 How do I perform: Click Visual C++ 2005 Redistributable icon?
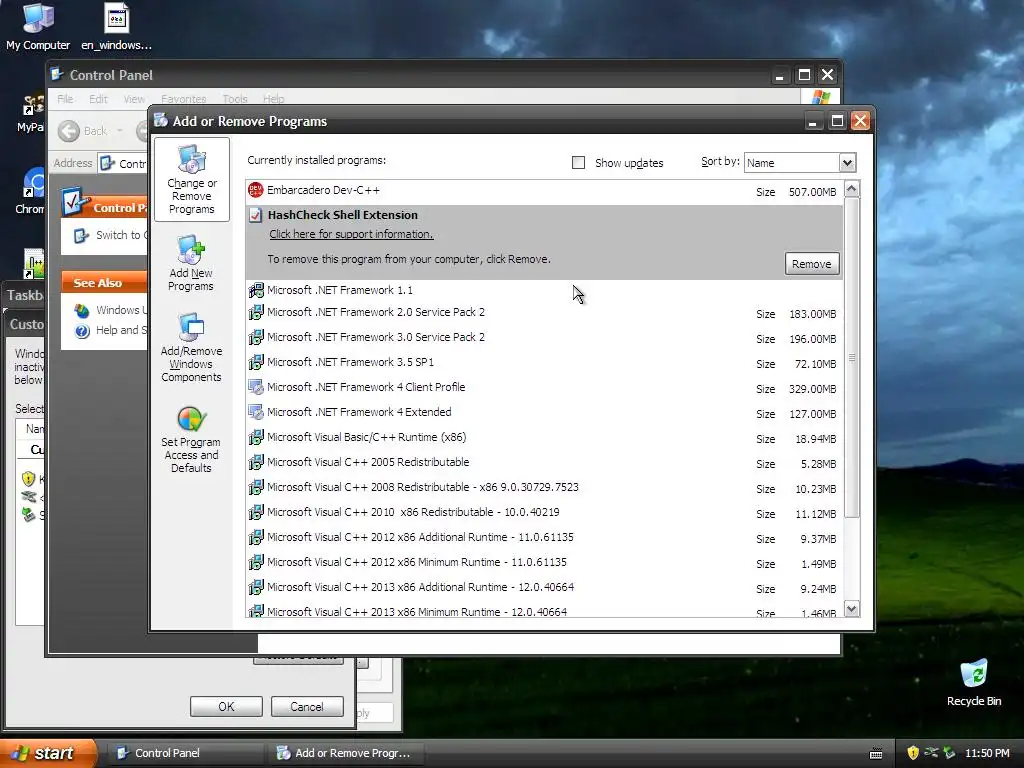[x=256, y=462]
